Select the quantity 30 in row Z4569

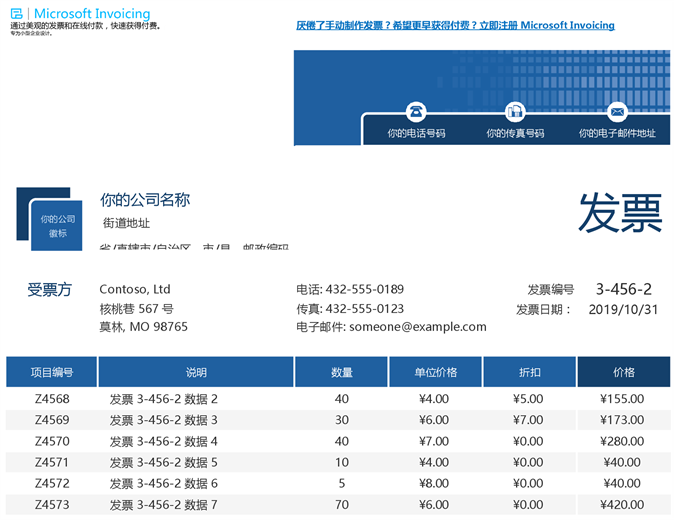point(342,420)
